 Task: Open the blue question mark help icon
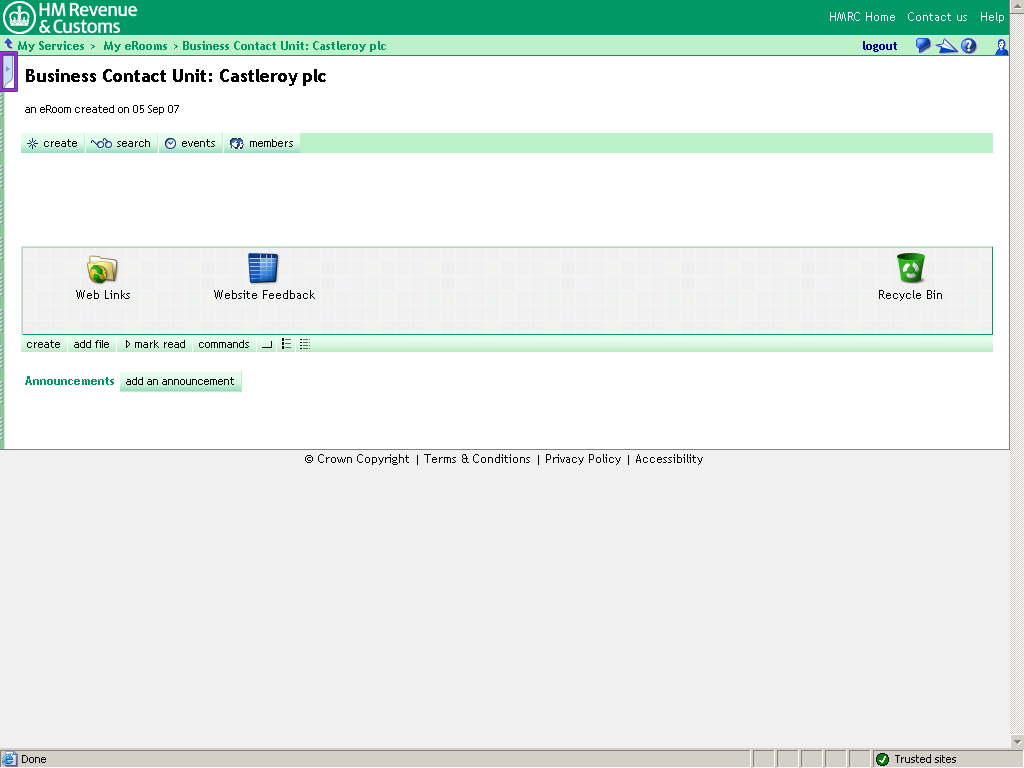tap(968, 46)
